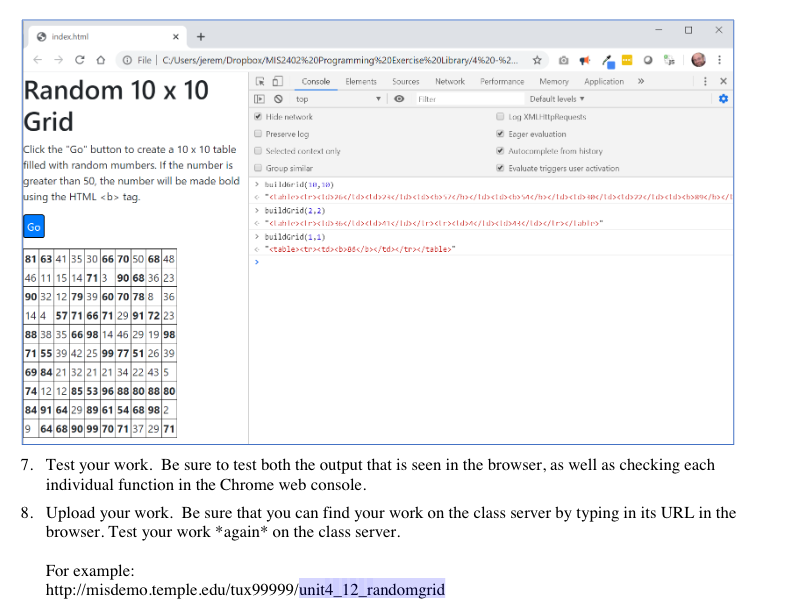Go to the browser home page
Screen dimensions: 785x611
[x=101, y=60]
